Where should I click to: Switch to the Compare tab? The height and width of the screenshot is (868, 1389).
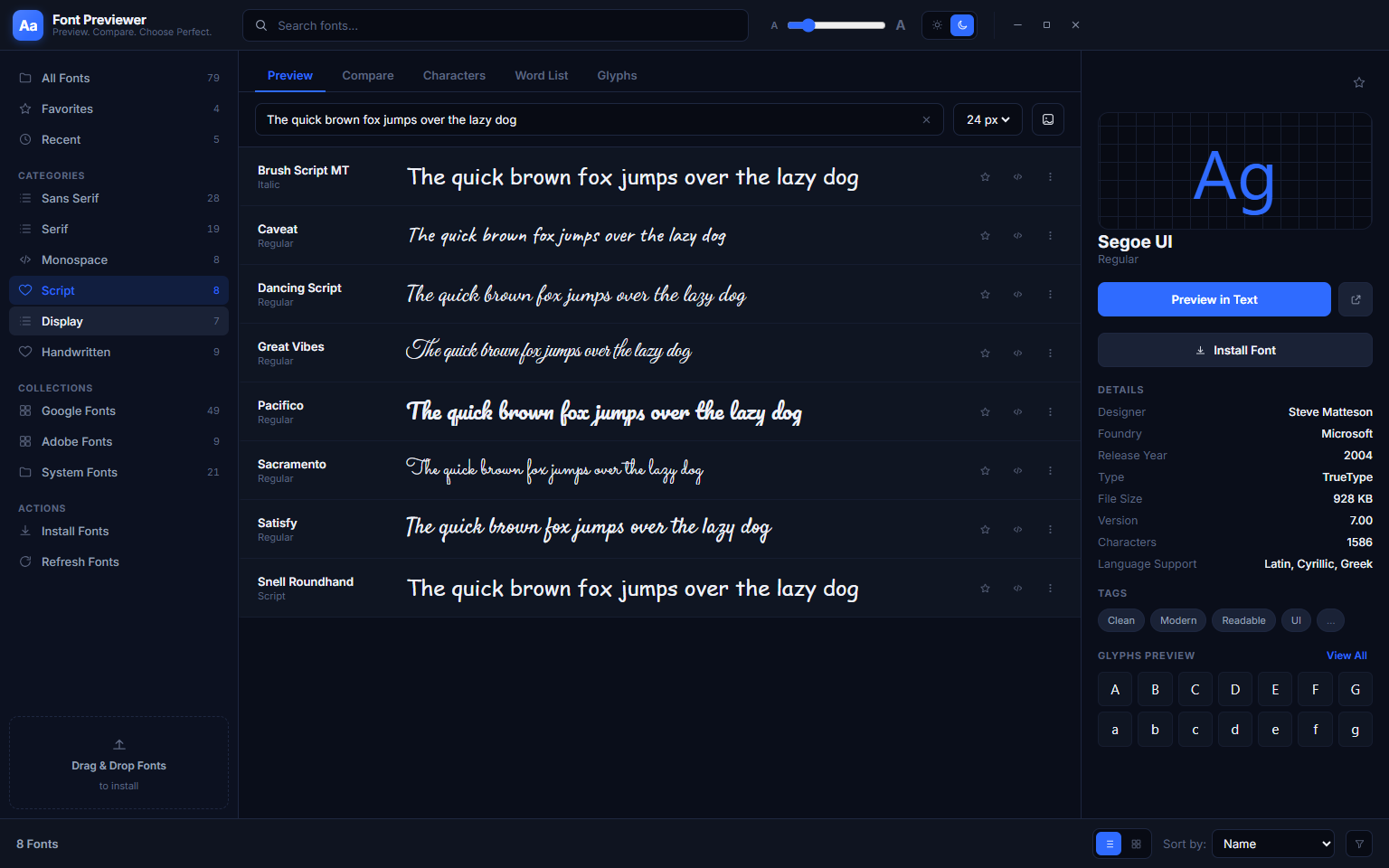[x=368, y=76]
